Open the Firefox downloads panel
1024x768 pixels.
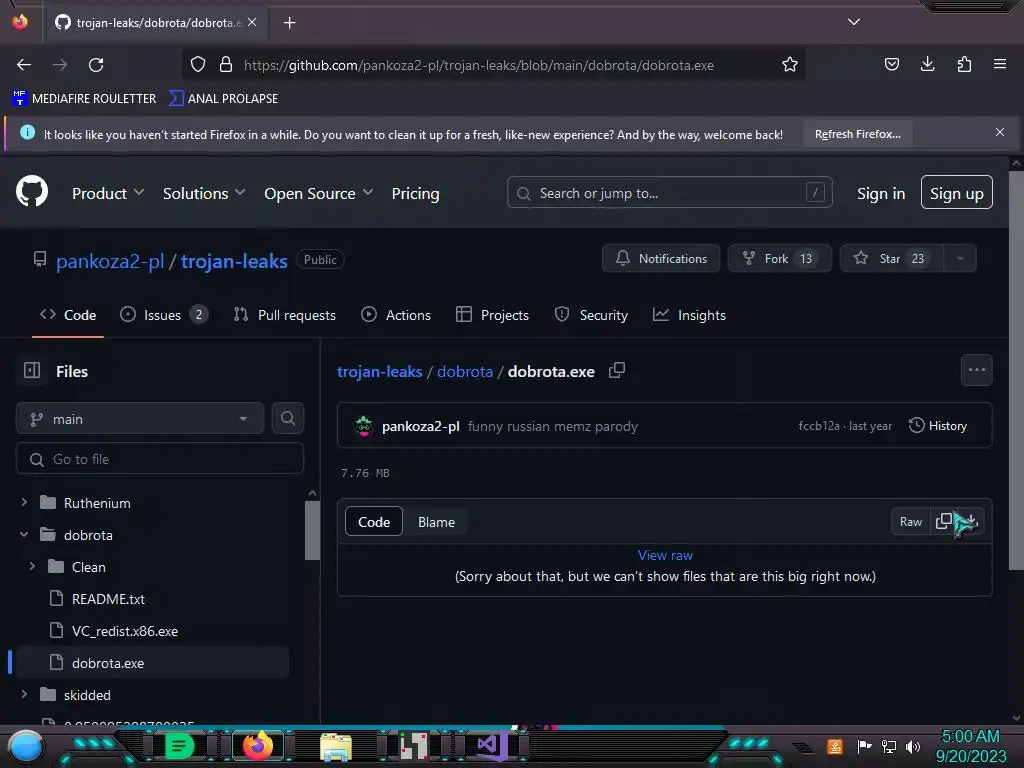(x=927, y=64)
